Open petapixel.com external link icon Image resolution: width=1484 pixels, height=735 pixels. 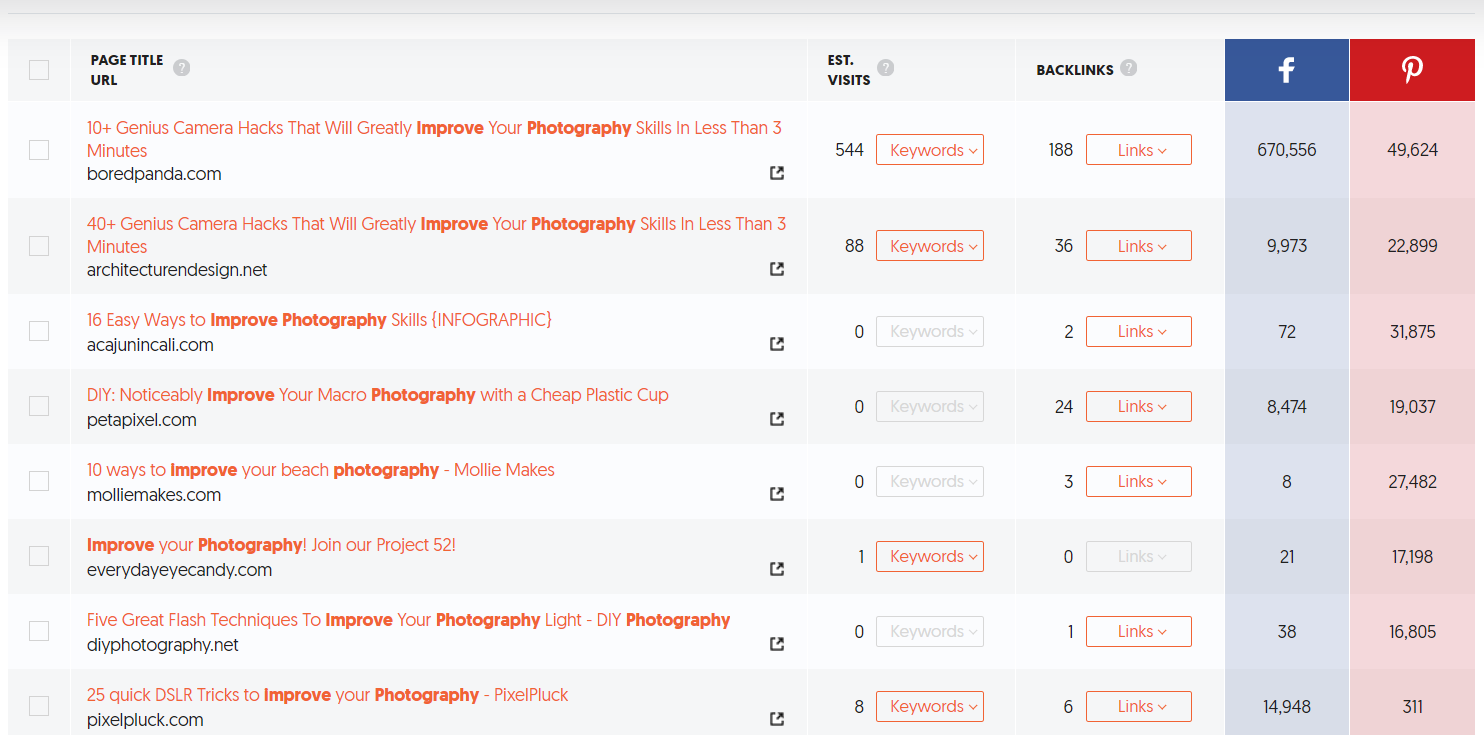(777, 419)
